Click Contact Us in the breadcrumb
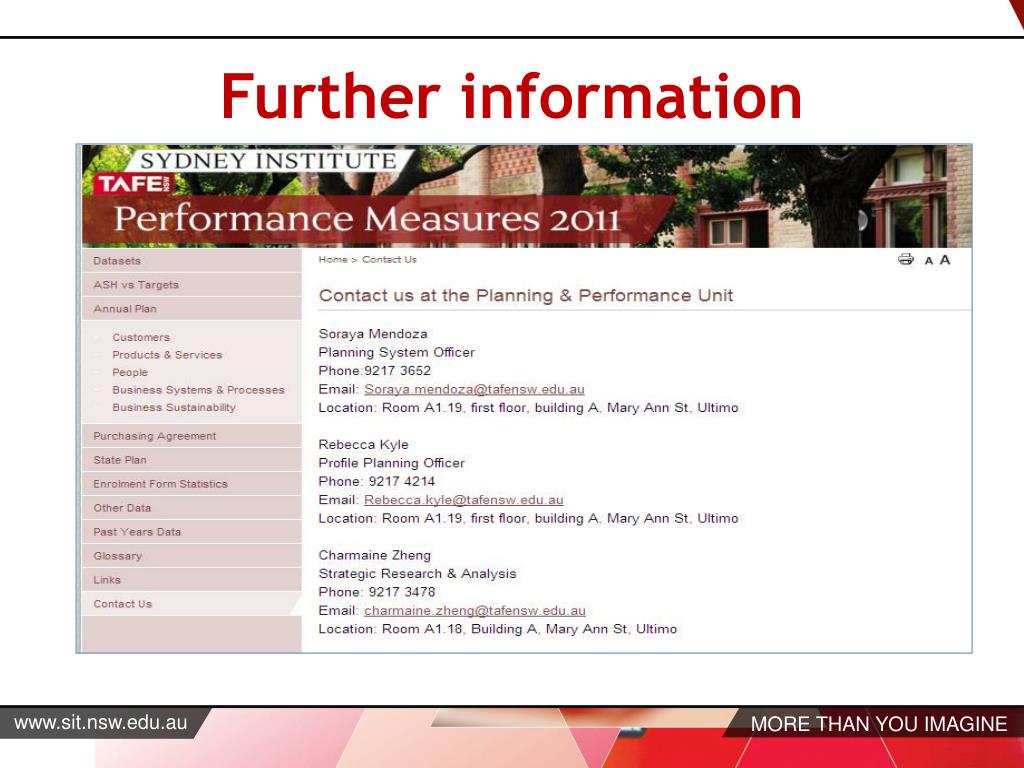Viewport: 1024px width, 768px height. 389,259
